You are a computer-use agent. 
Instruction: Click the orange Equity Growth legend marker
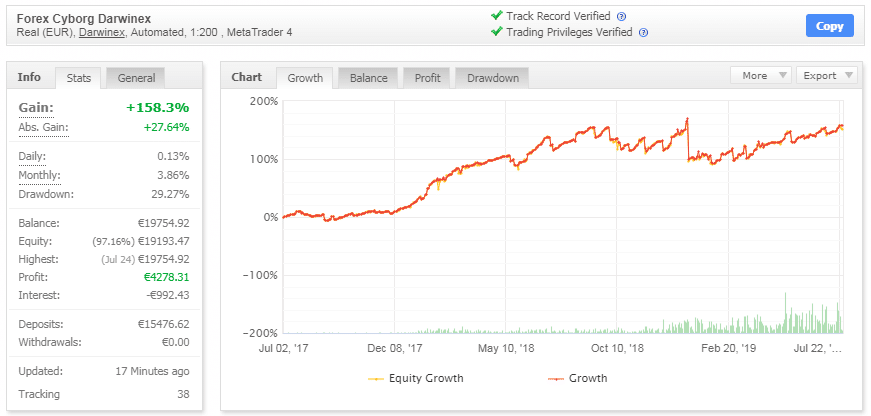pos(377,379)
